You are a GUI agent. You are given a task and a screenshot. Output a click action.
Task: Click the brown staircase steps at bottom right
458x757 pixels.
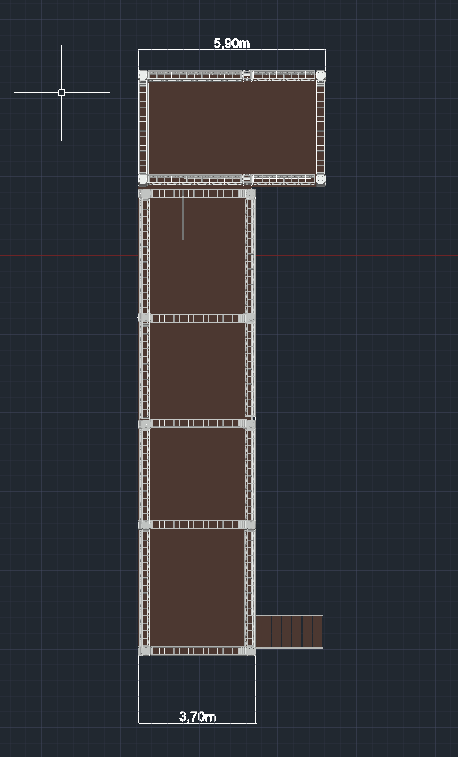289,631
